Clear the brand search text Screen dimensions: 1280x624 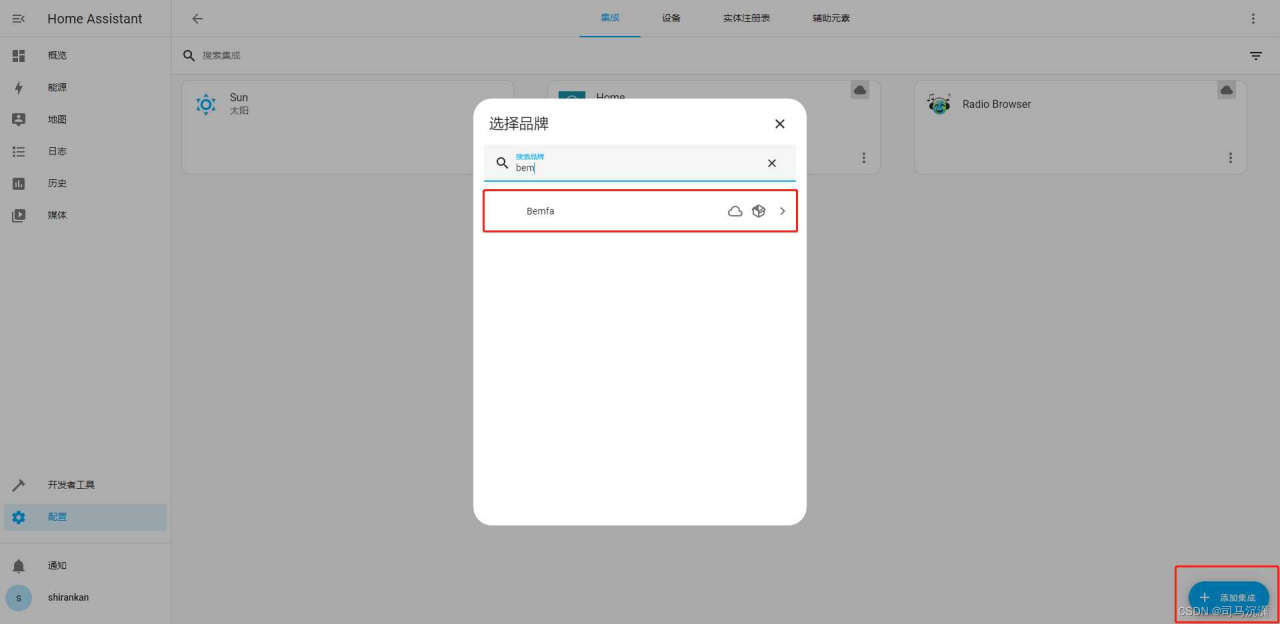pyautogui.click(x=772, y=163)
